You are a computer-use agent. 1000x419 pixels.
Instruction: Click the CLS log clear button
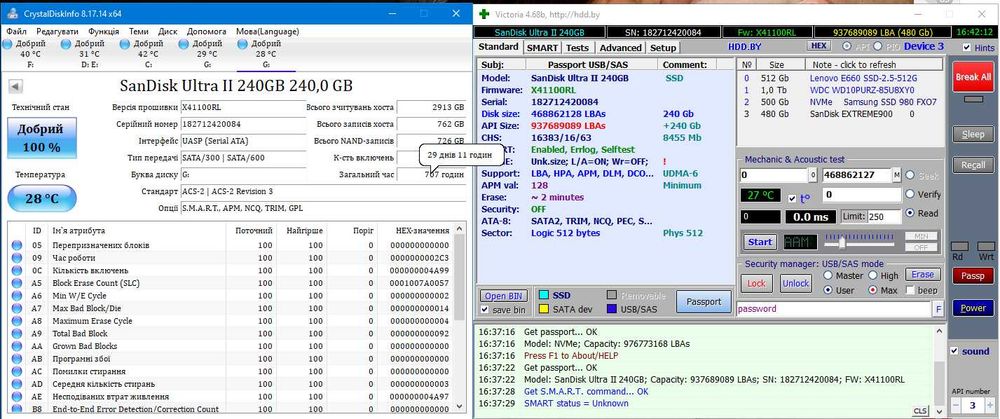pyautogui.click(x=920, y=411)
